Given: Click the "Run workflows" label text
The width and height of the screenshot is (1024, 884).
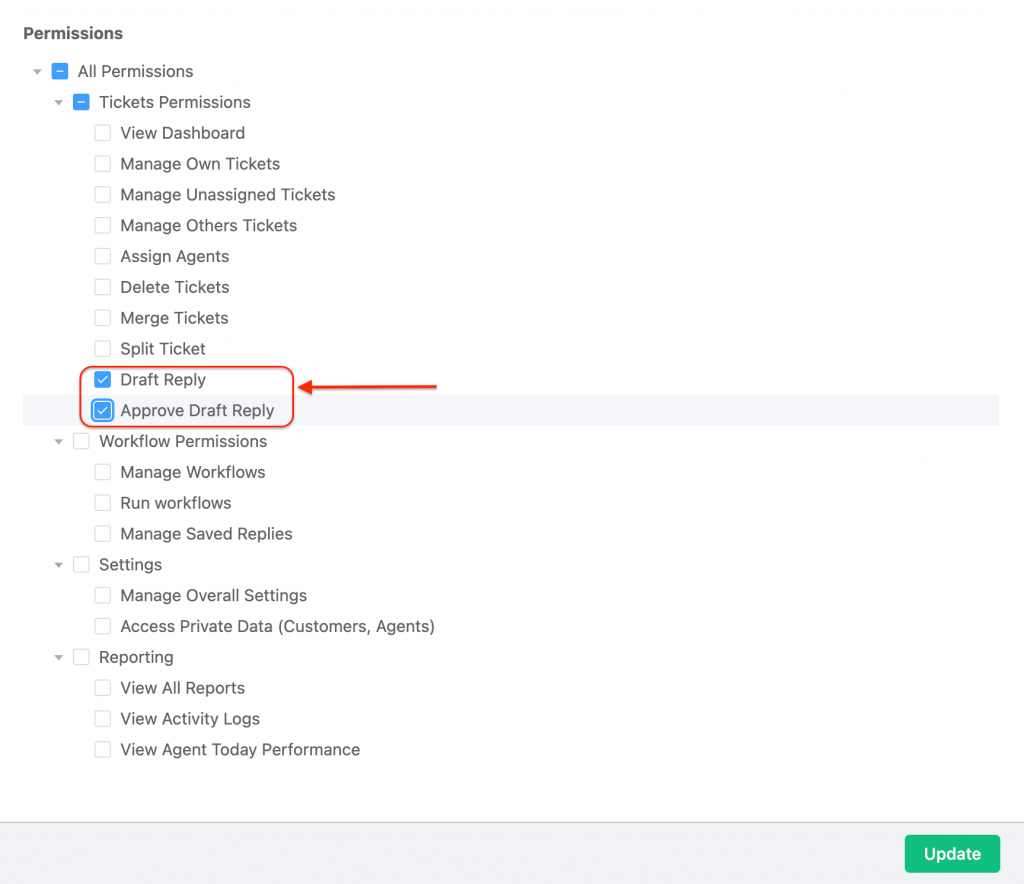Looking at the screenshot, I should pyautogui.click(x=176, y=503).
